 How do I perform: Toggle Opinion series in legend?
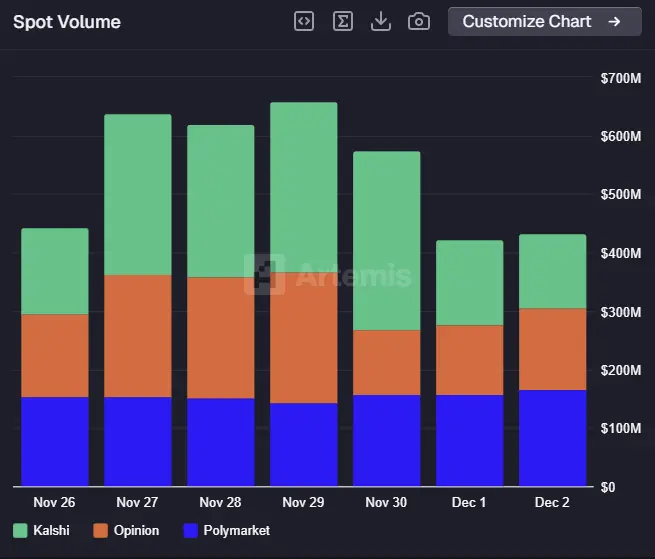click(136, 530)
